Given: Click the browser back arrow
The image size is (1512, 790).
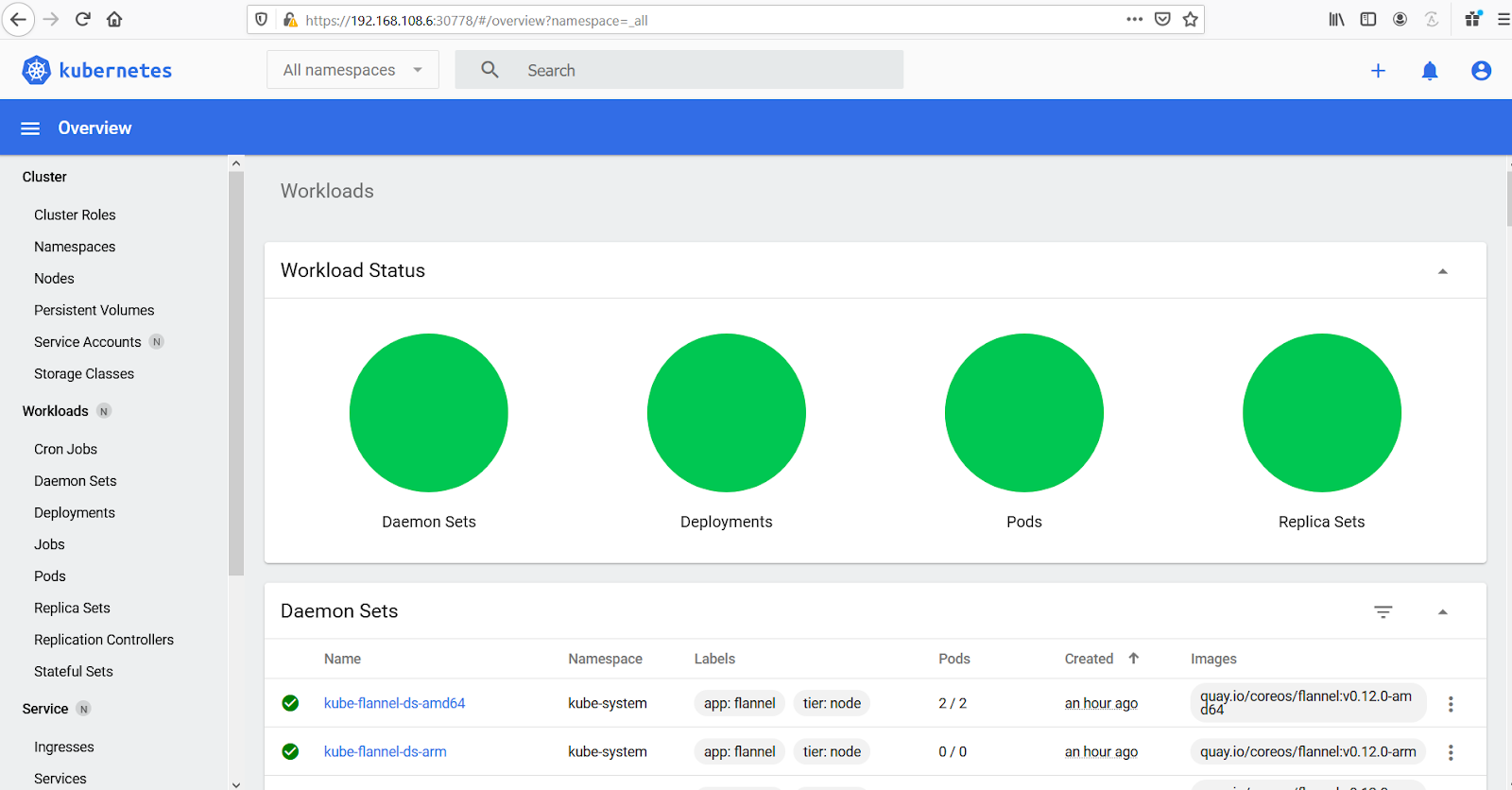Looking at the screenshot, I should pyautogui.click(x=18, y=19).
